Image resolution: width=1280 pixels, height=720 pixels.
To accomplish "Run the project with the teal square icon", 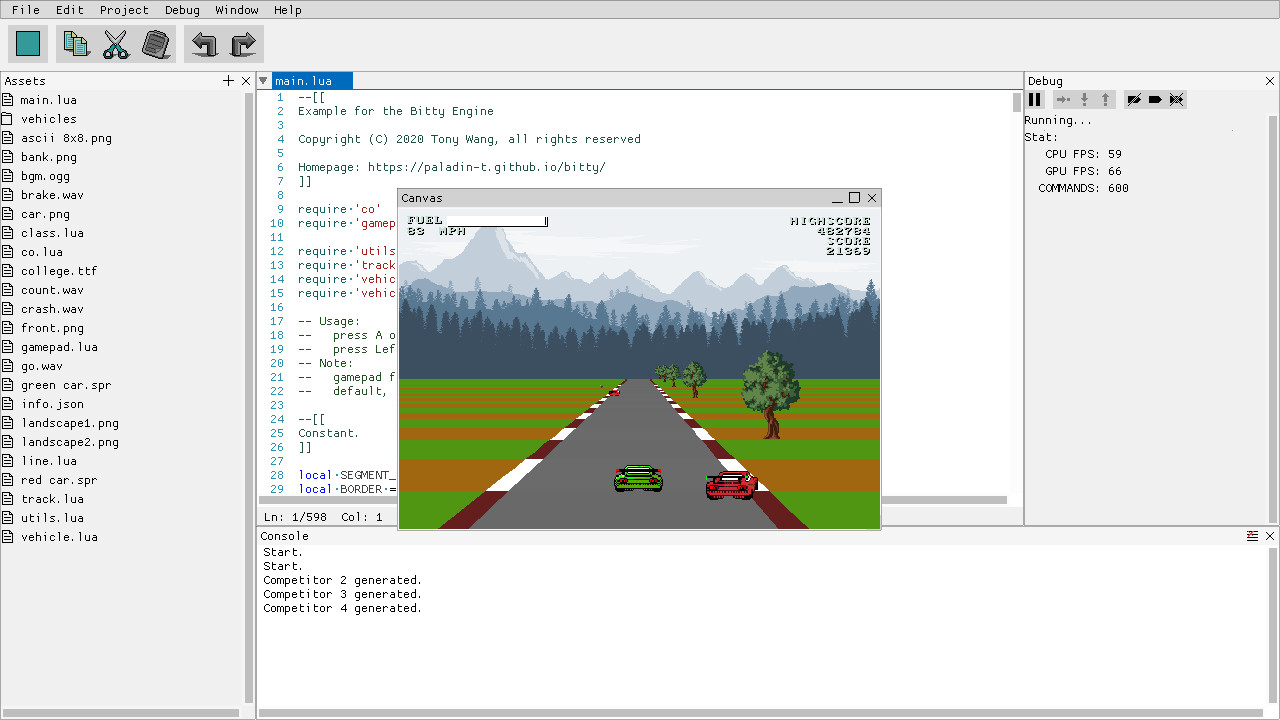I will click(27, 43).
